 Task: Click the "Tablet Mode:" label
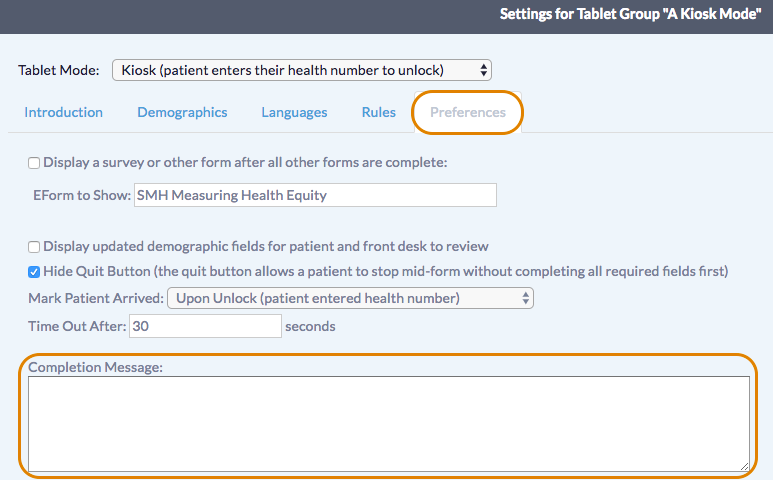coord(59,70)
